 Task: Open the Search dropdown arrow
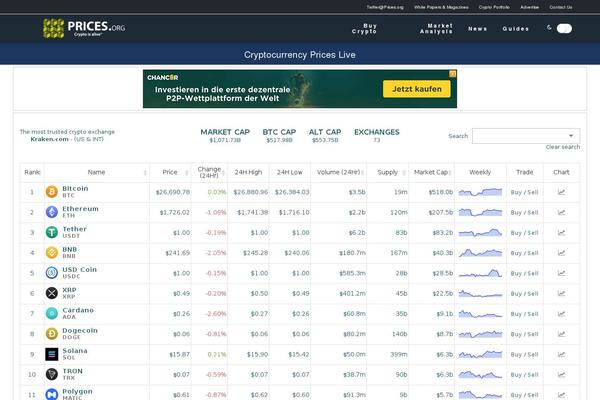(571, 136)
